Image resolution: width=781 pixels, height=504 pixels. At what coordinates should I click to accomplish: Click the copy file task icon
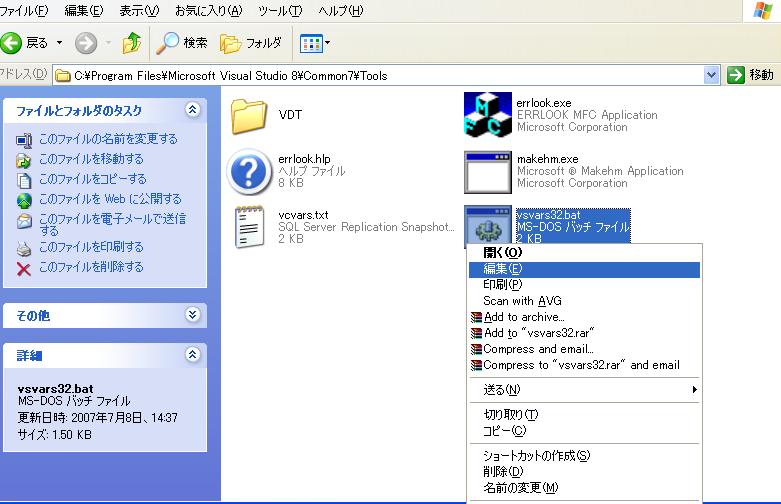coord(23,180)
